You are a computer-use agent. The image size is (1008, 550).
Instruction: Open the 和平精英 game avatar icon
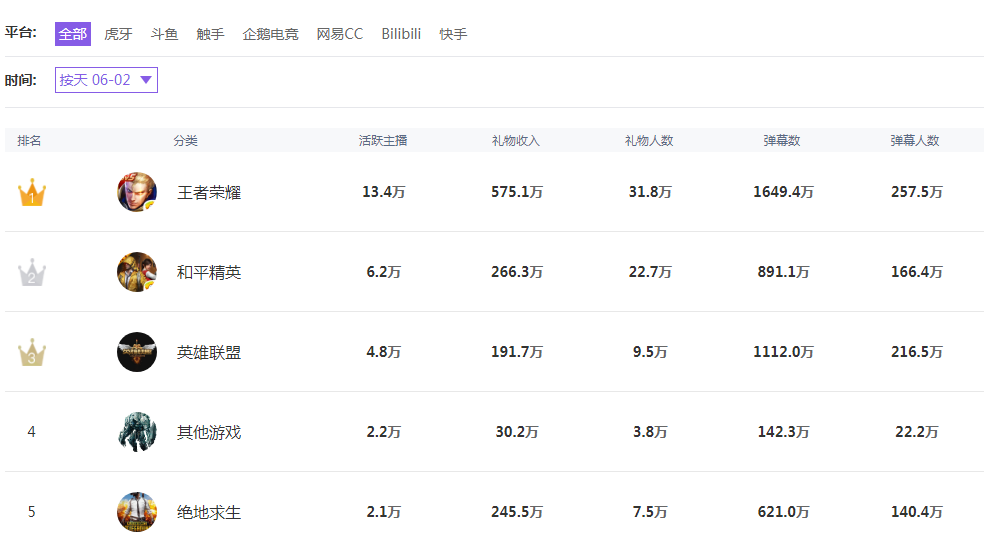pyautogui.click(x=137, y=272)
